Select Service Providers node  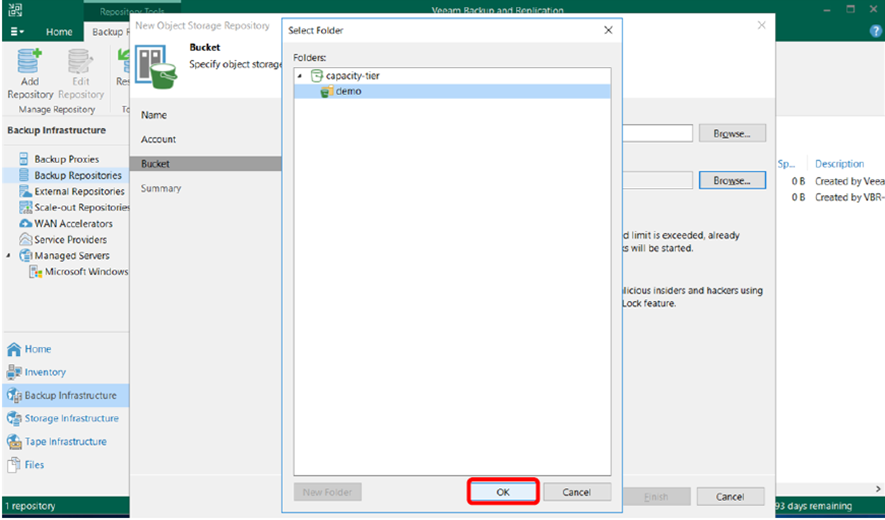pyautogui.click(x=70, y=239)
